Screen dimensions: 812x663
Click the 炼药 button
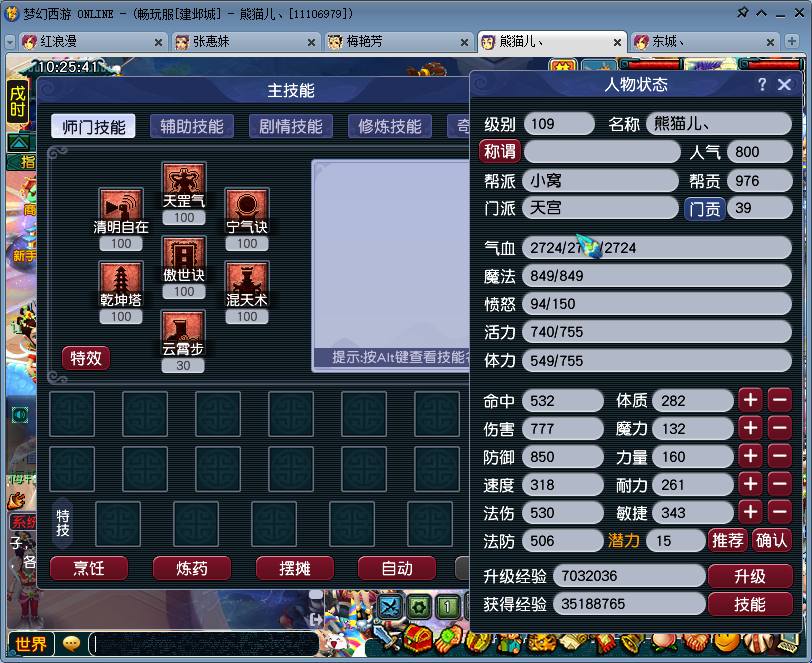(192, 568)
